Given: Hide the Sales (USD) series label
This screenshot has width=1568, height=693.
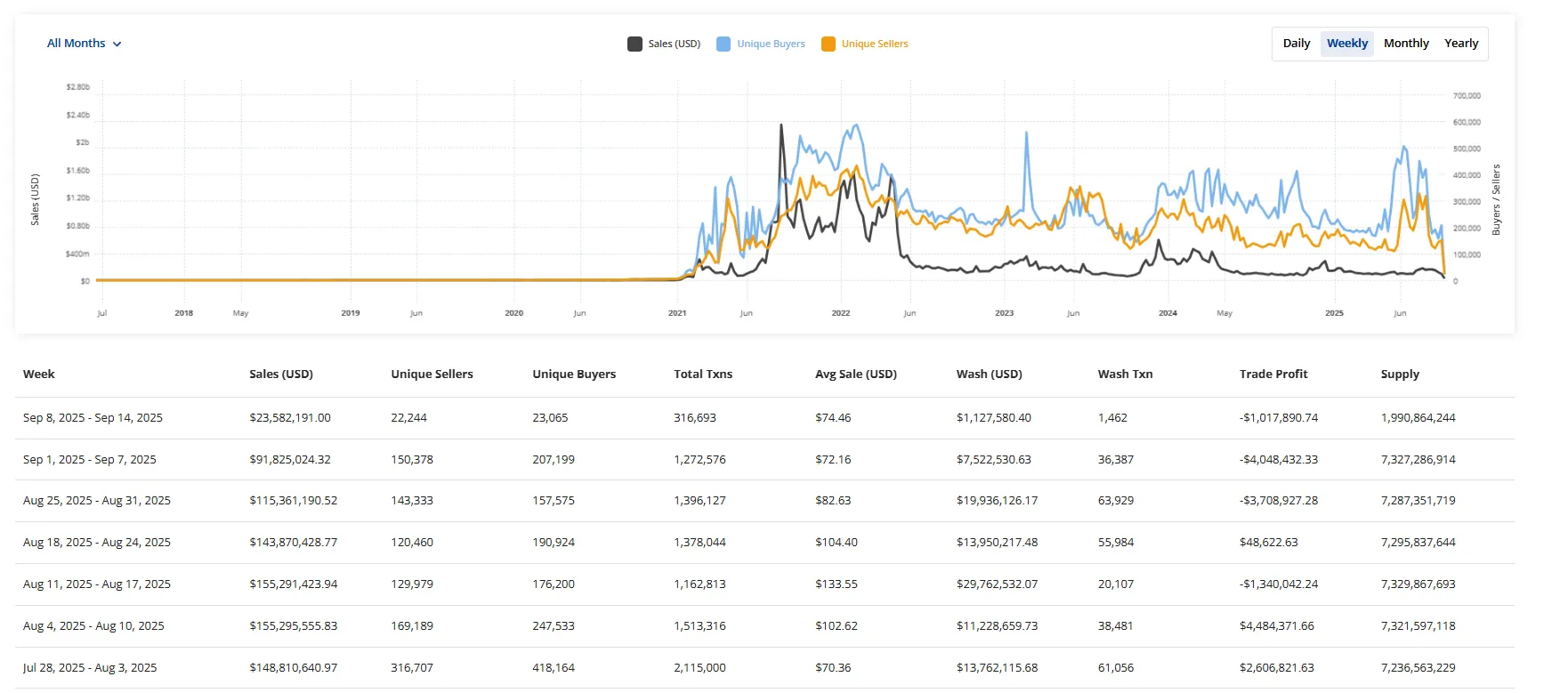Looking at the screenshot, I should click(x=674, y=44).
